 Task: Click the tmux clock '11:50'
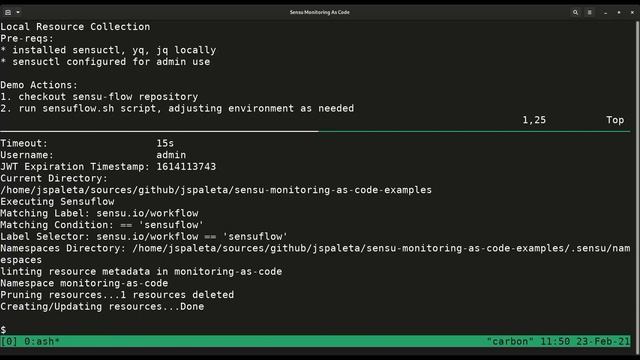[x=555, y=342]
